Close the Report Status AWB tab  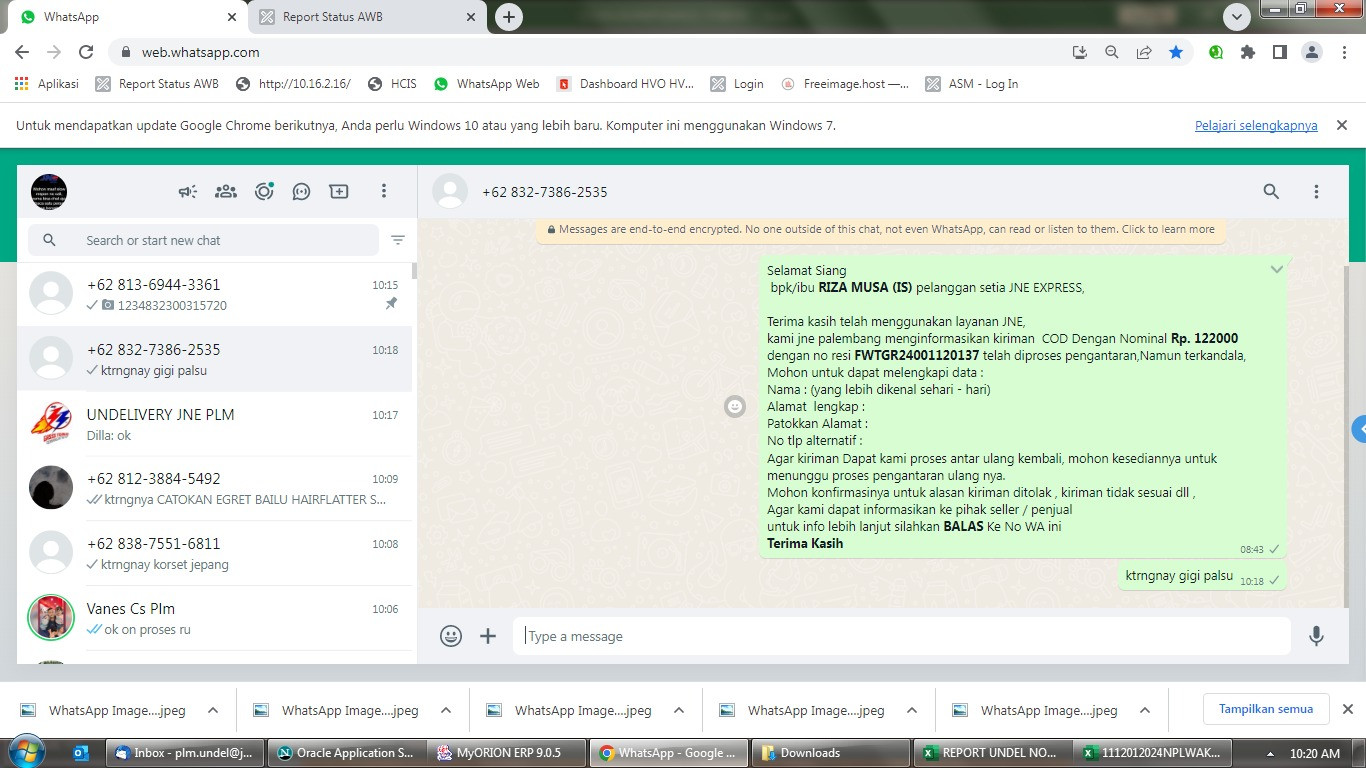(471, 17)
